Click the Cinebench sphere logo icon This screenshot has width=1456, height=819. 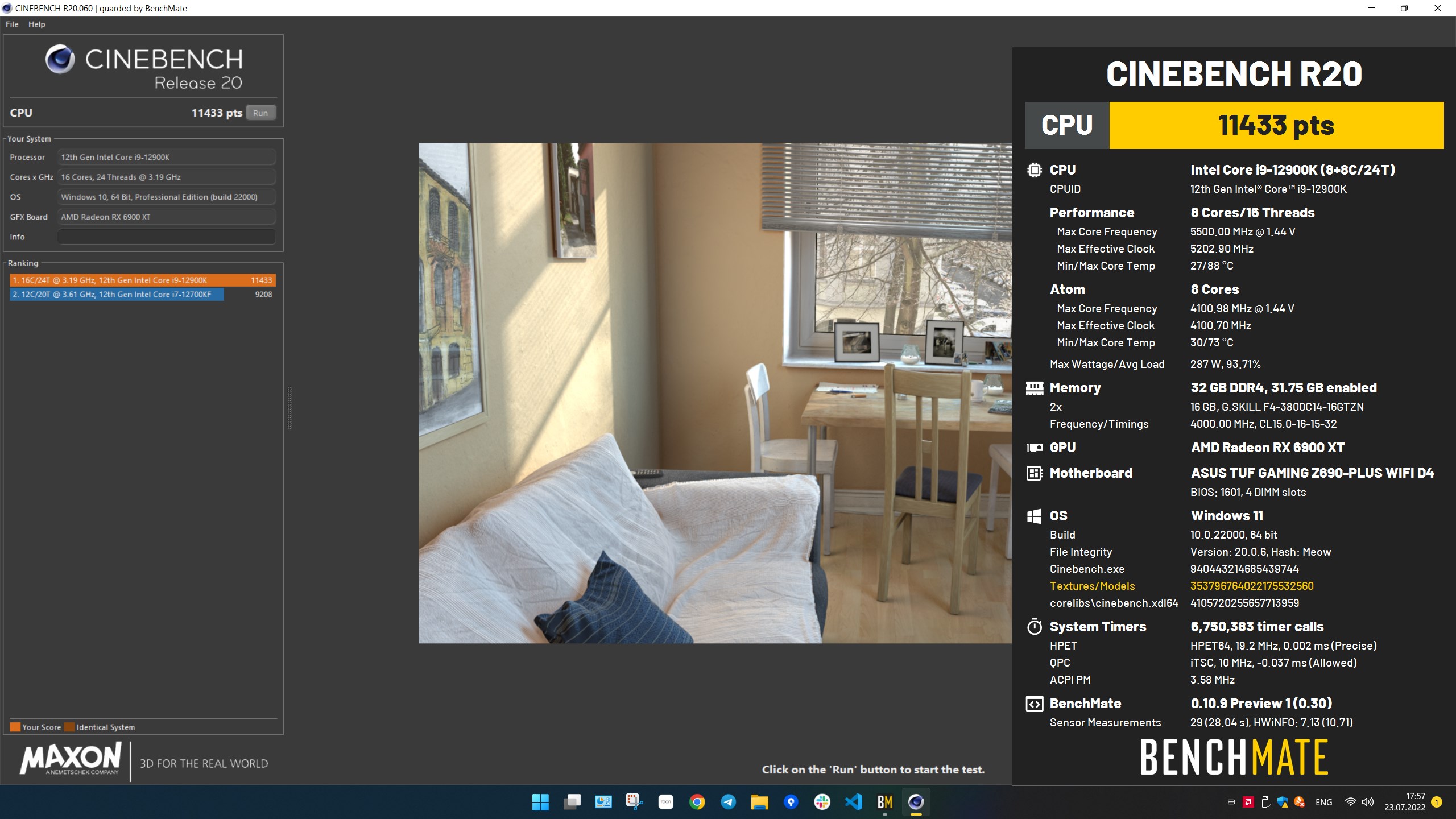click(60, 59)
